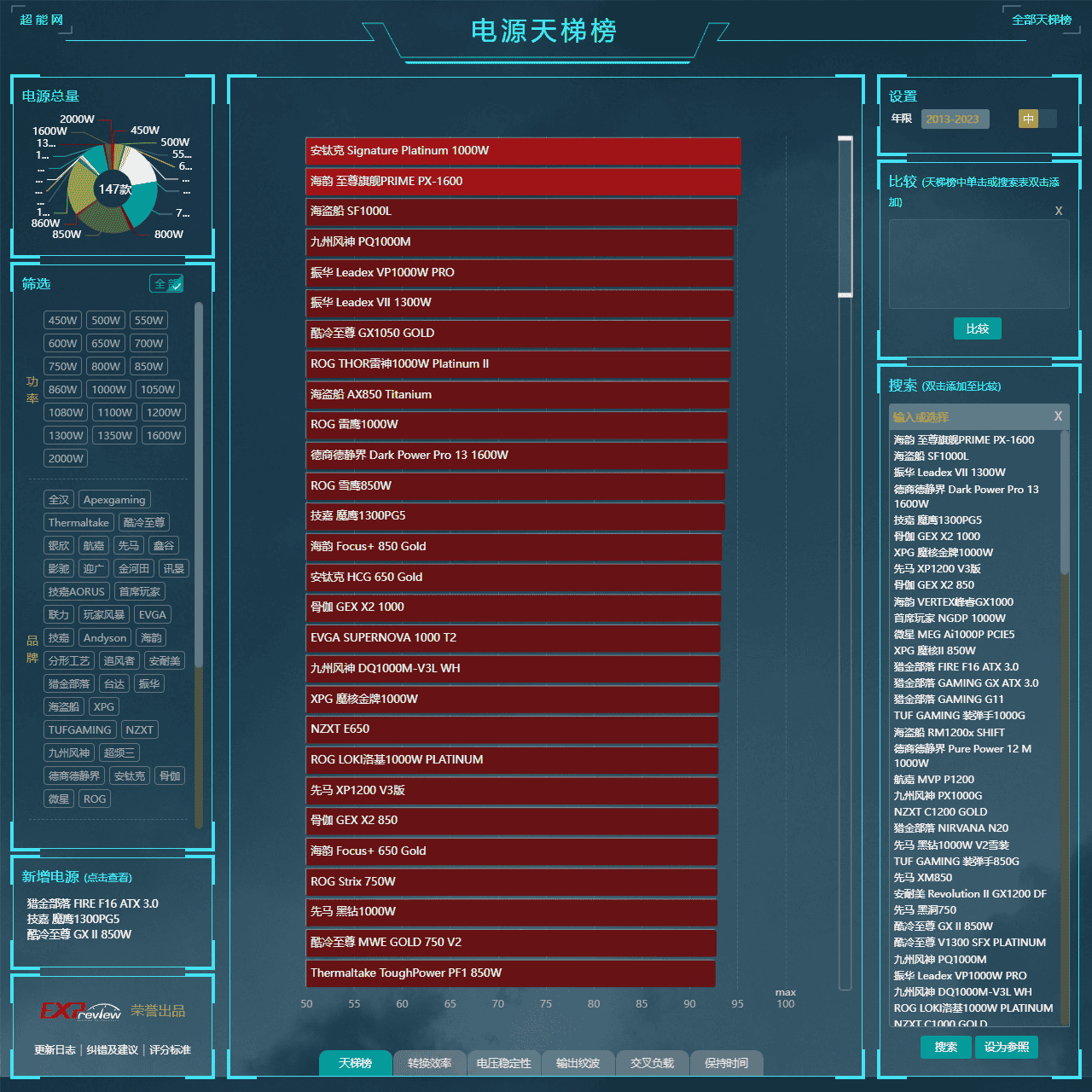Focus the search input 输入或选择
This screenshot has width=1092, height=1092.
pos(969,417)
